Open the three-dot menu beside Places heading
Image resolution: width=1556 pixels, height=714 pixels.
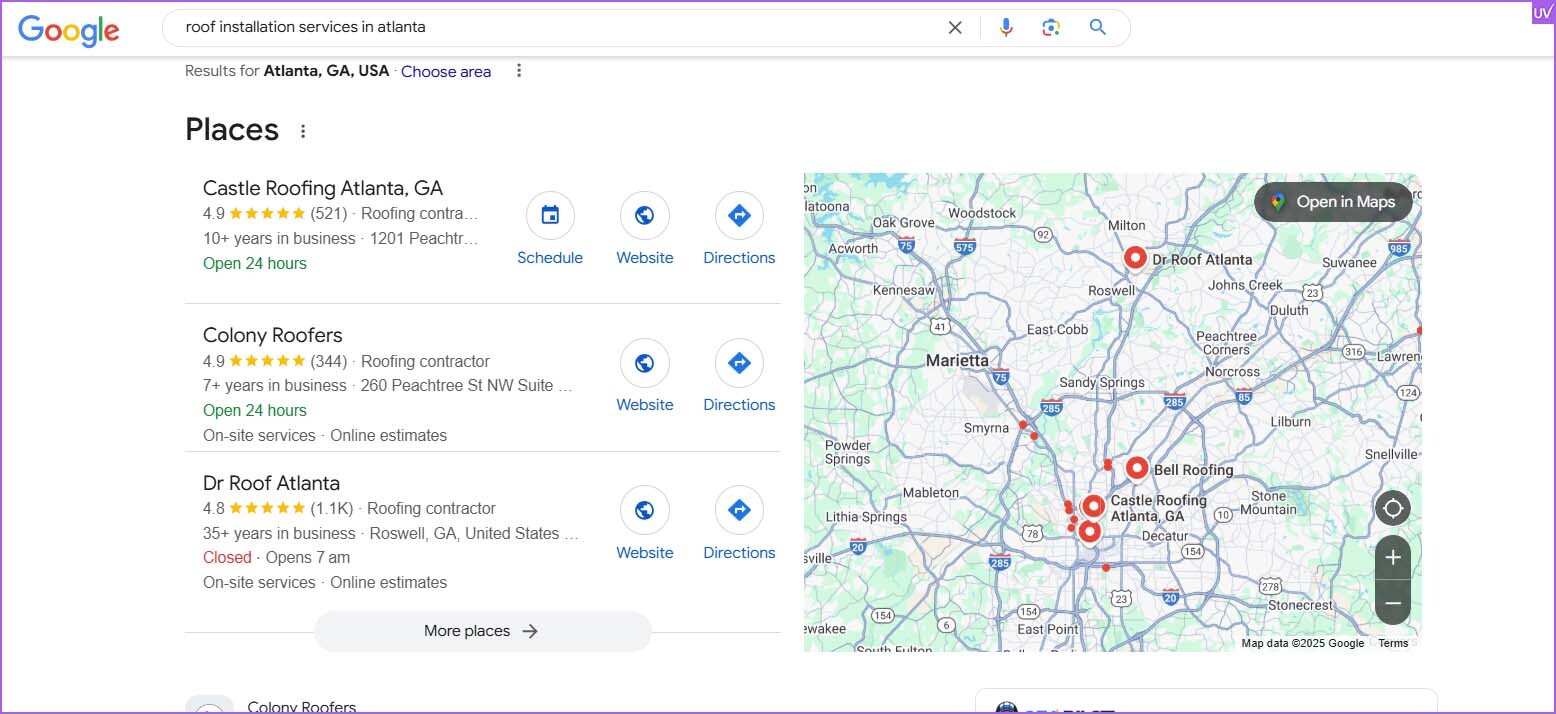click(303, 131)
